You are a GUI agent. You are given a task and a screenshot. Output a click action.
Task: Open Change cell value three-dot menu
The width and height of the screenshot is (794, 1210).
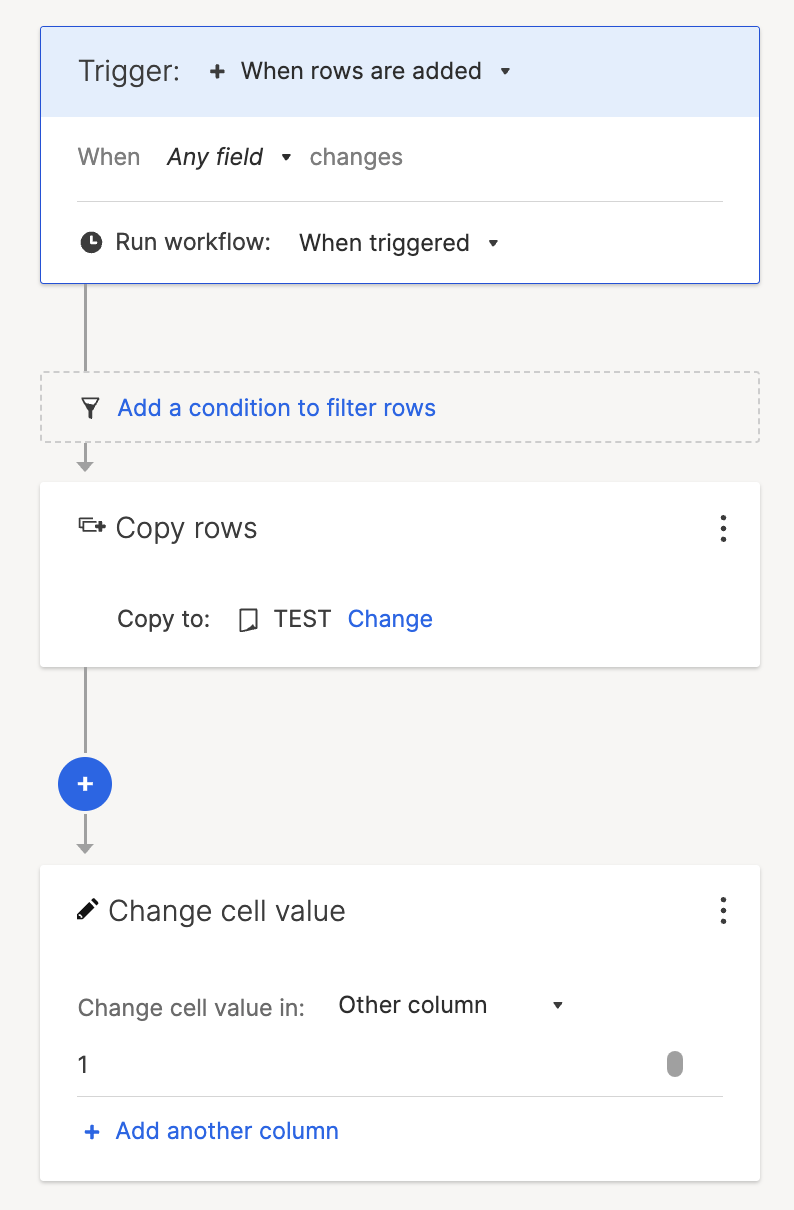[x=723, y=911]
